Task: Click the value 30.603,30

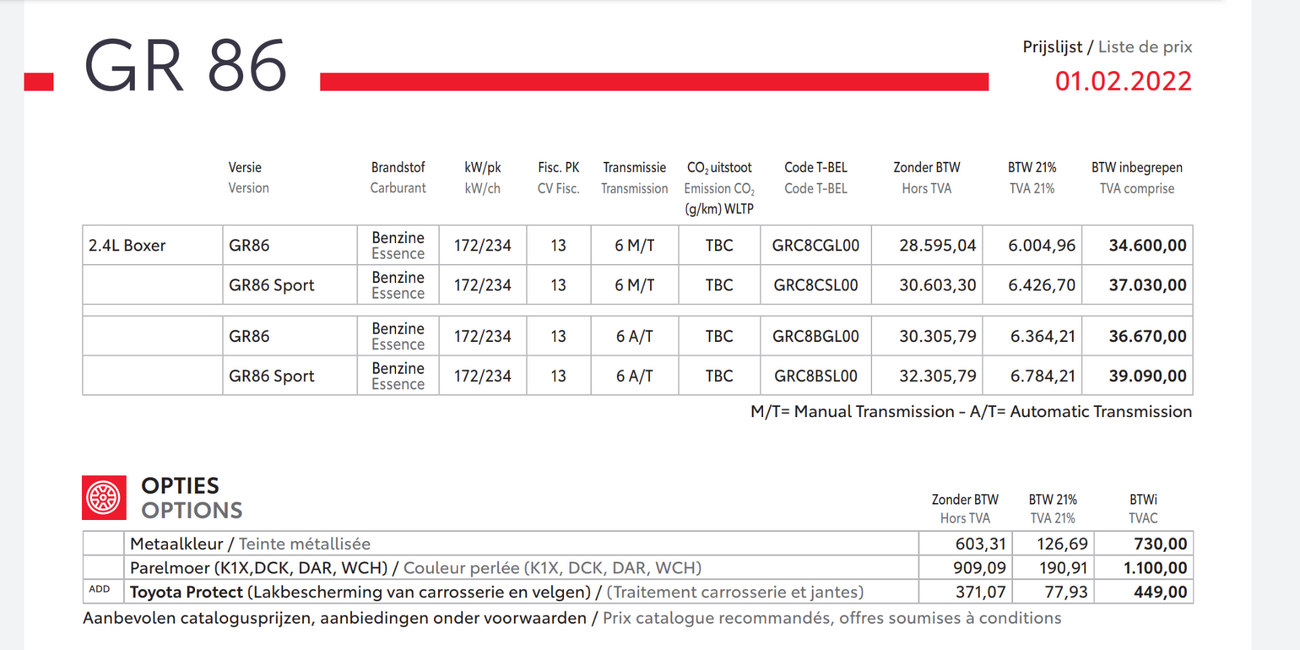Action: 937,285
